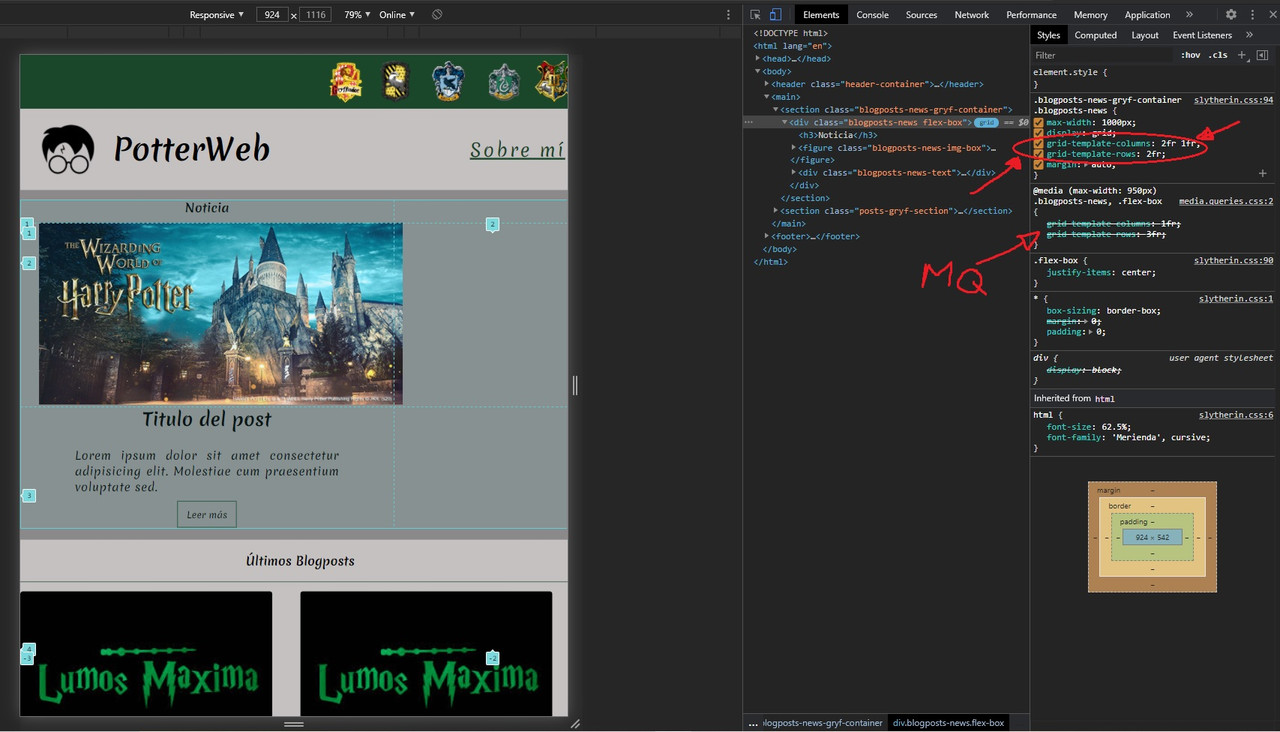Screen dimensions: 1280x732
Task: Toggle the :hov element state button
Action: coord(1190,55)
